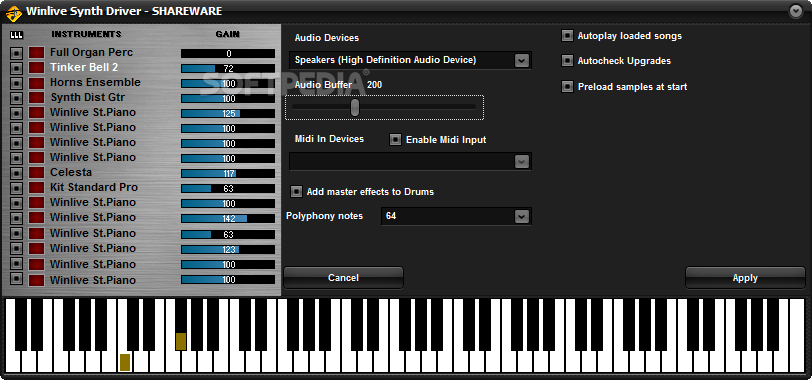Adjust the Celesta gain bar showing 117
This screenshot has height=380, width=812.
[228, 173]
